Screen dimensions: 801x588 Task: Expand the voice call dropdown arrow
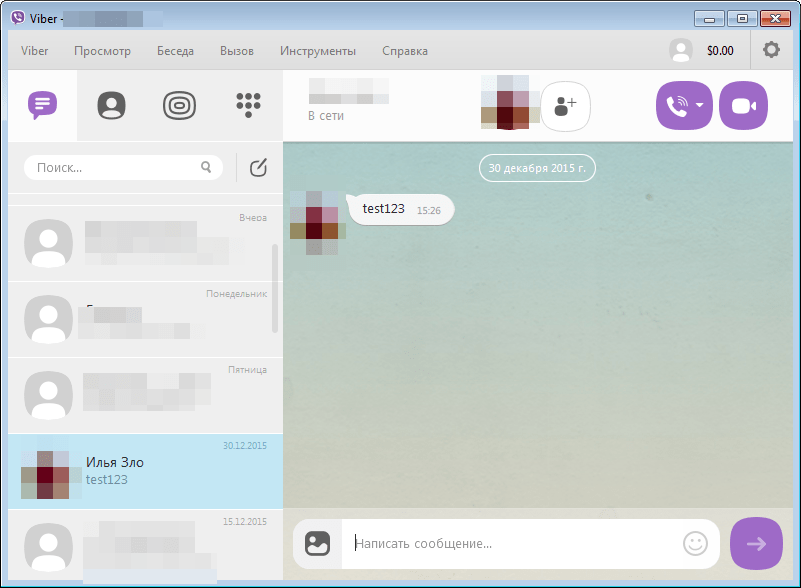point(700,106)
